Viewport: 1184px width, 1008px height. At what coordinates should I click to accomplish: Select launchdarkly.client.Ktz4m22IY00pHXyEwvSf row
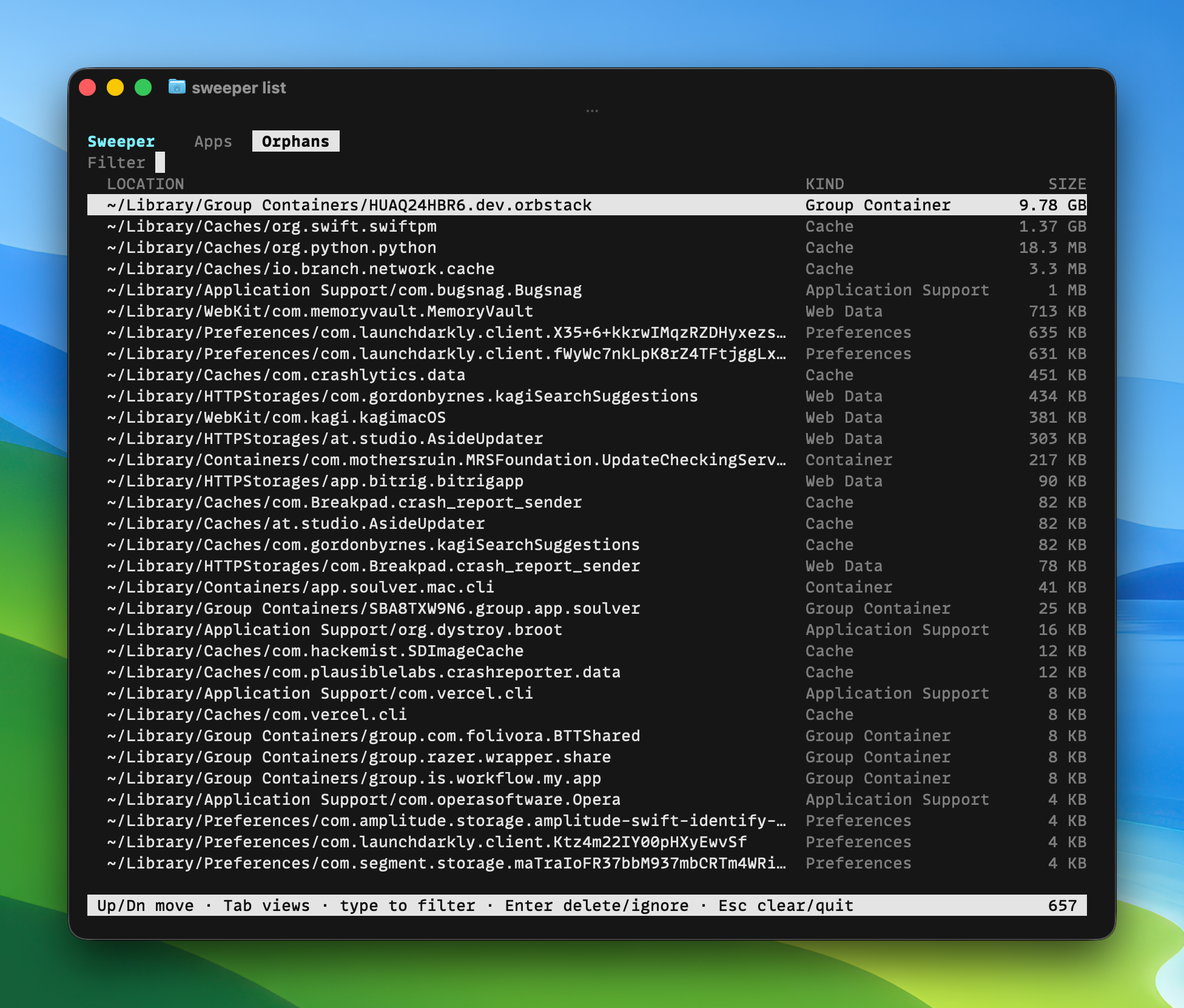(587, 842)
